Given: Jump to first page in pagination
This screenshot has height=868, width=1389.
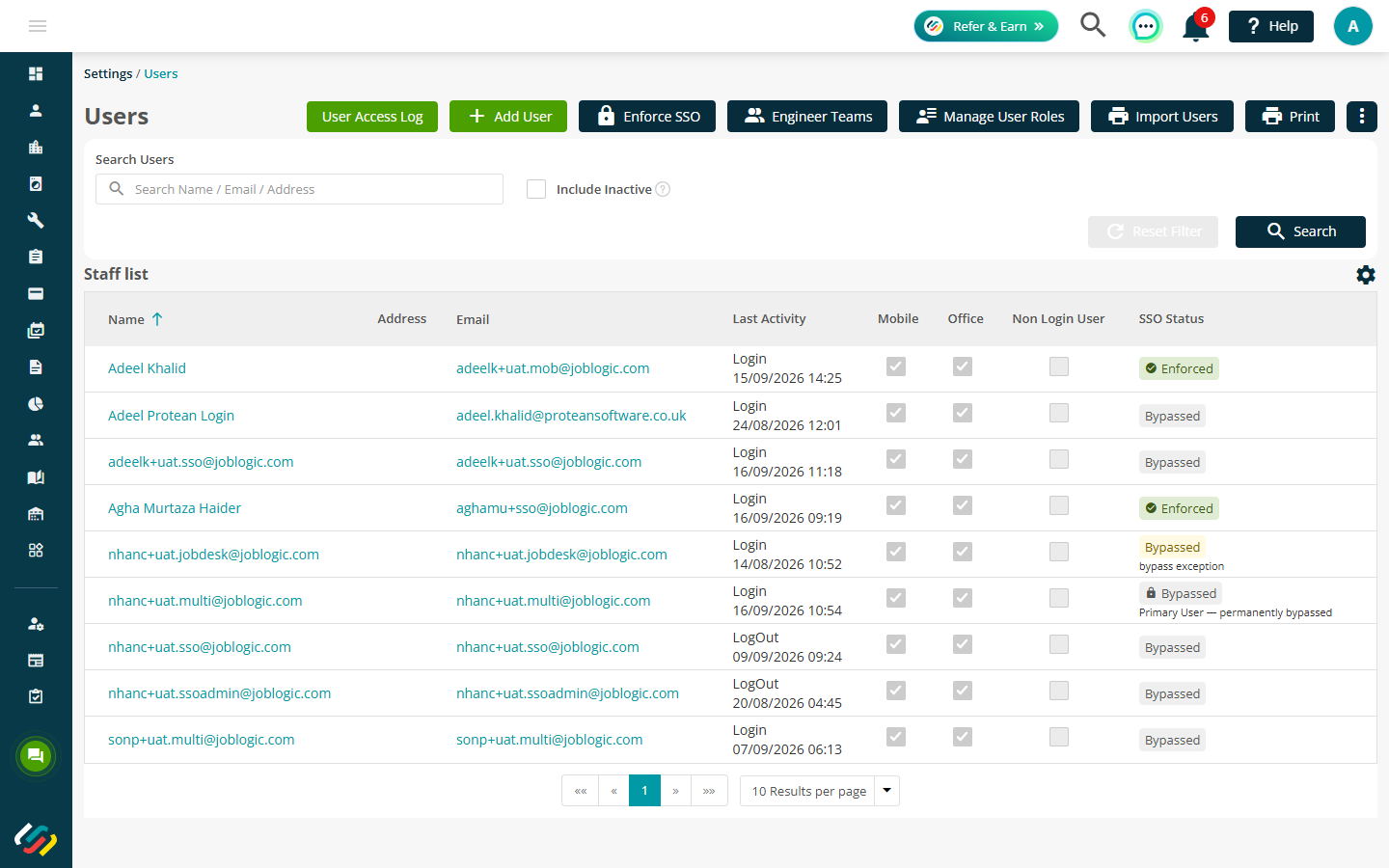Looking at the screenshot, I should pyautogui.click(x=581, y=791).
